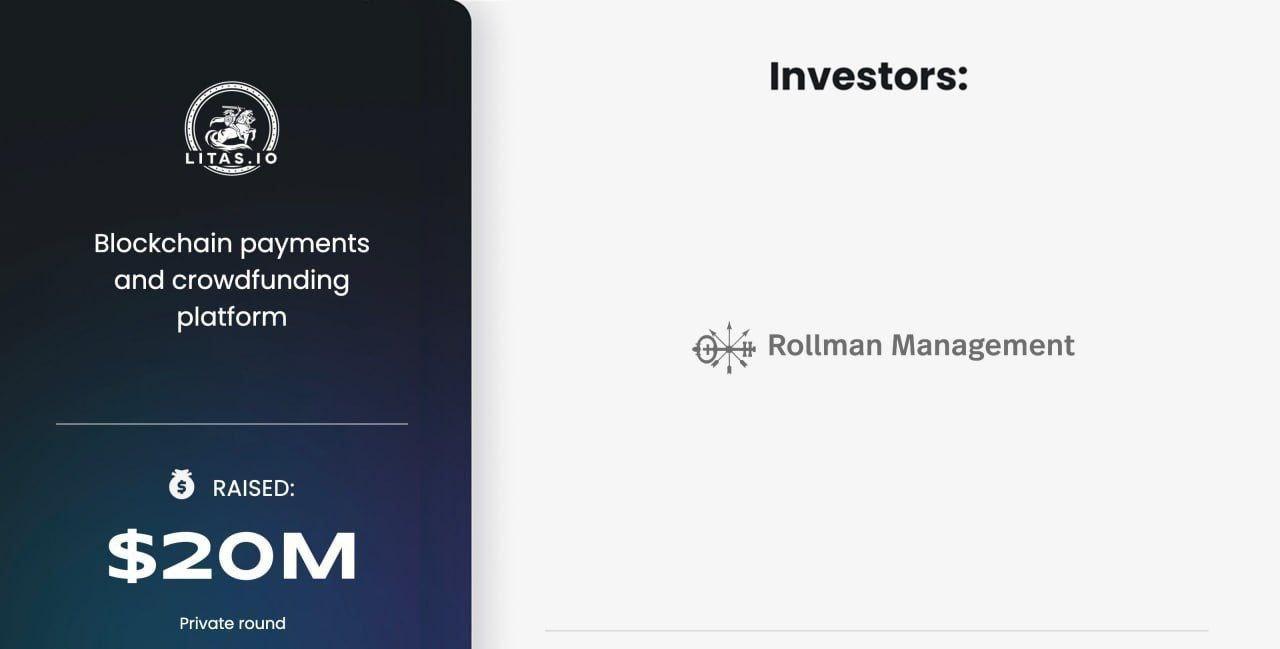The width and height of the screenshot is (1280, 649).
Task: Click the divider line below the investors section
Action: pyautogui.click(x=876, y=631)
